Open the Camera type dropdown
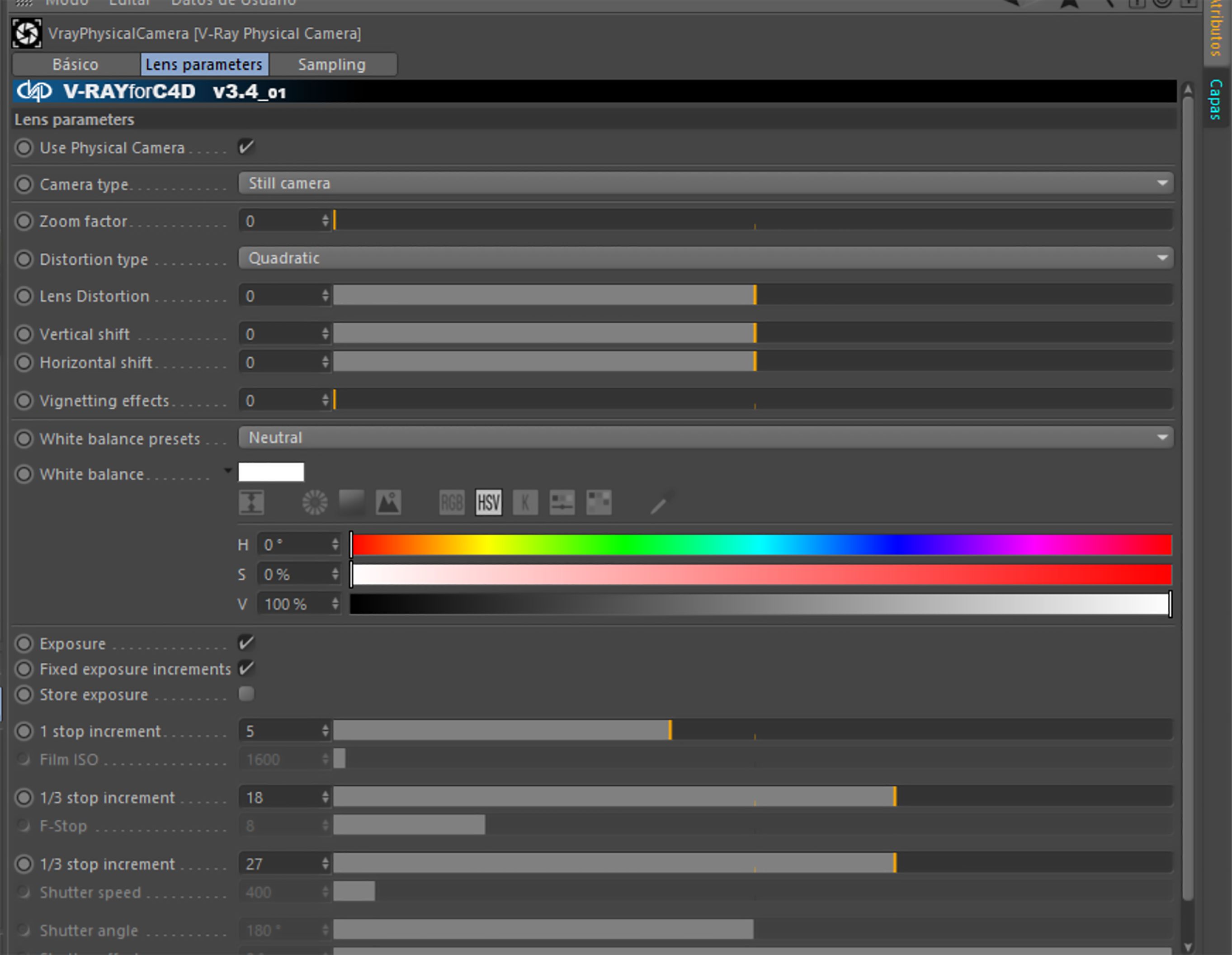 (x=705, y=183)
